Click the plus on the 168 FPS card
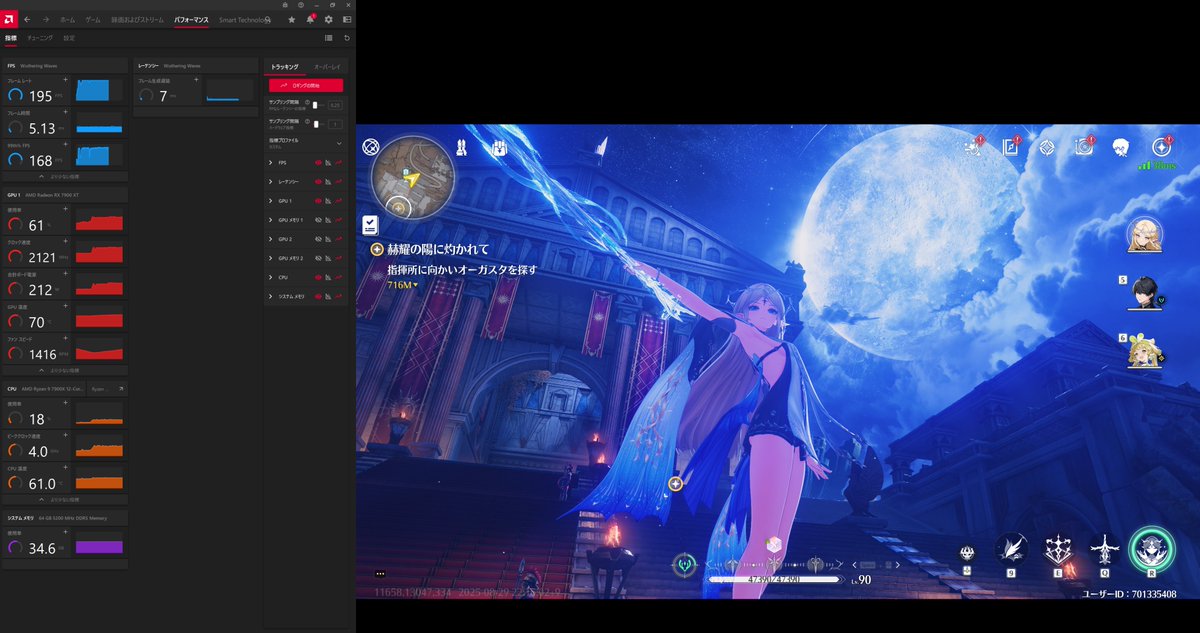Viewport: 1200px width, 633px height. click(66, 144)
